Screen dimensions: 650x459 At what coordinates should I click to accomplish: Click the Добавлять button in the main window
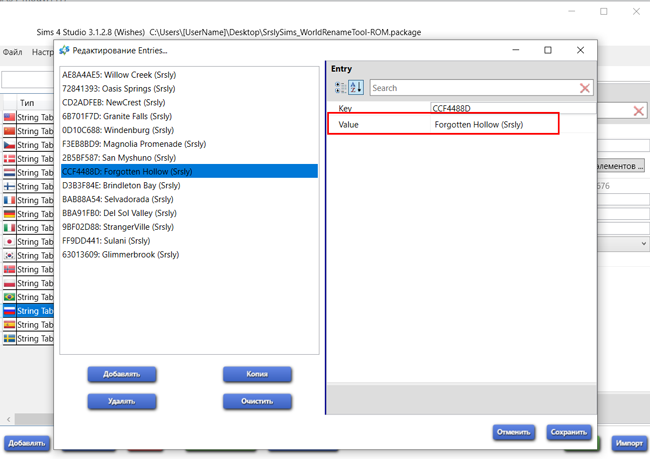pos(27,443)
